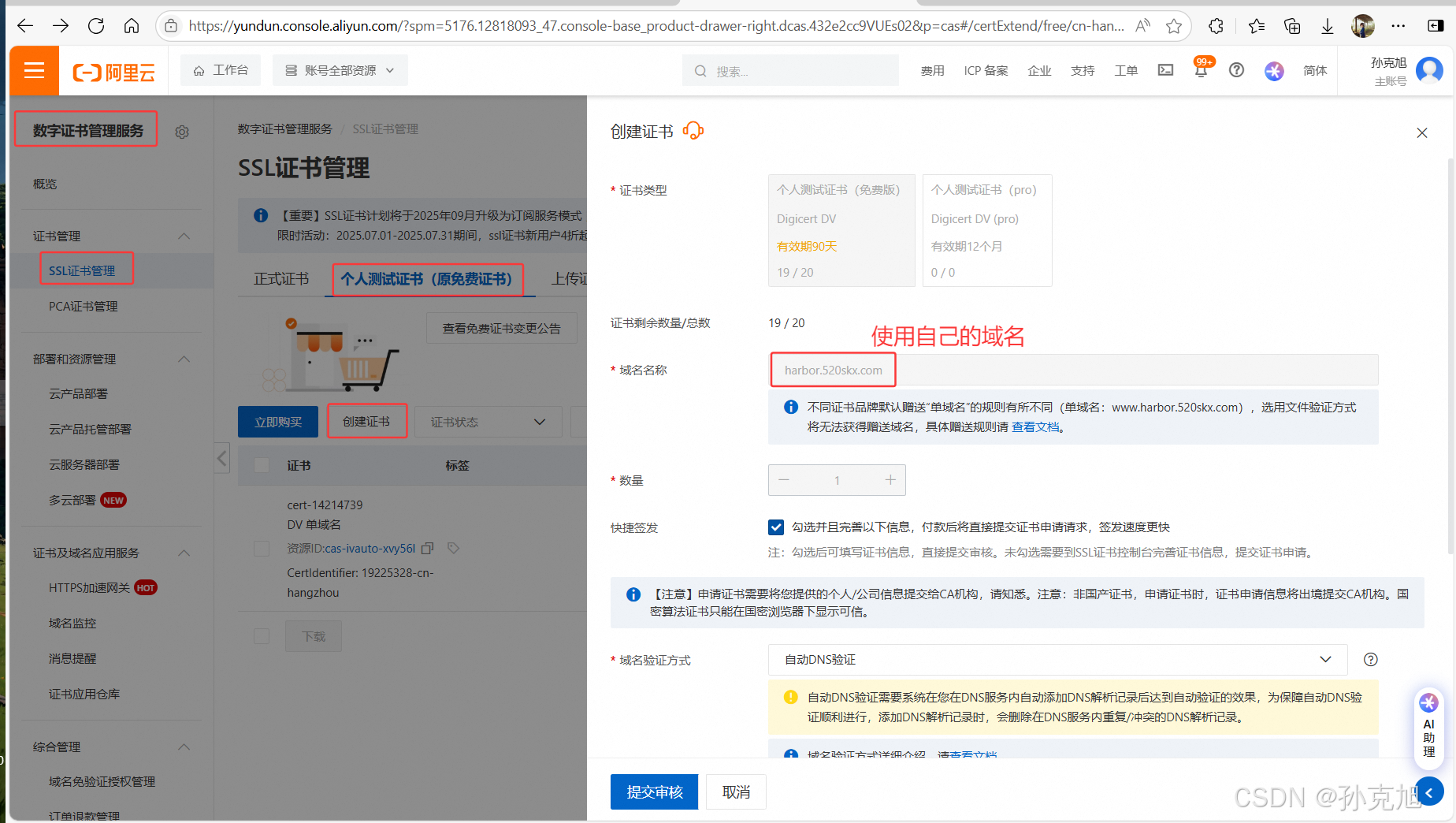
Task: Reload the current page
Action: (x=96, y=26)
